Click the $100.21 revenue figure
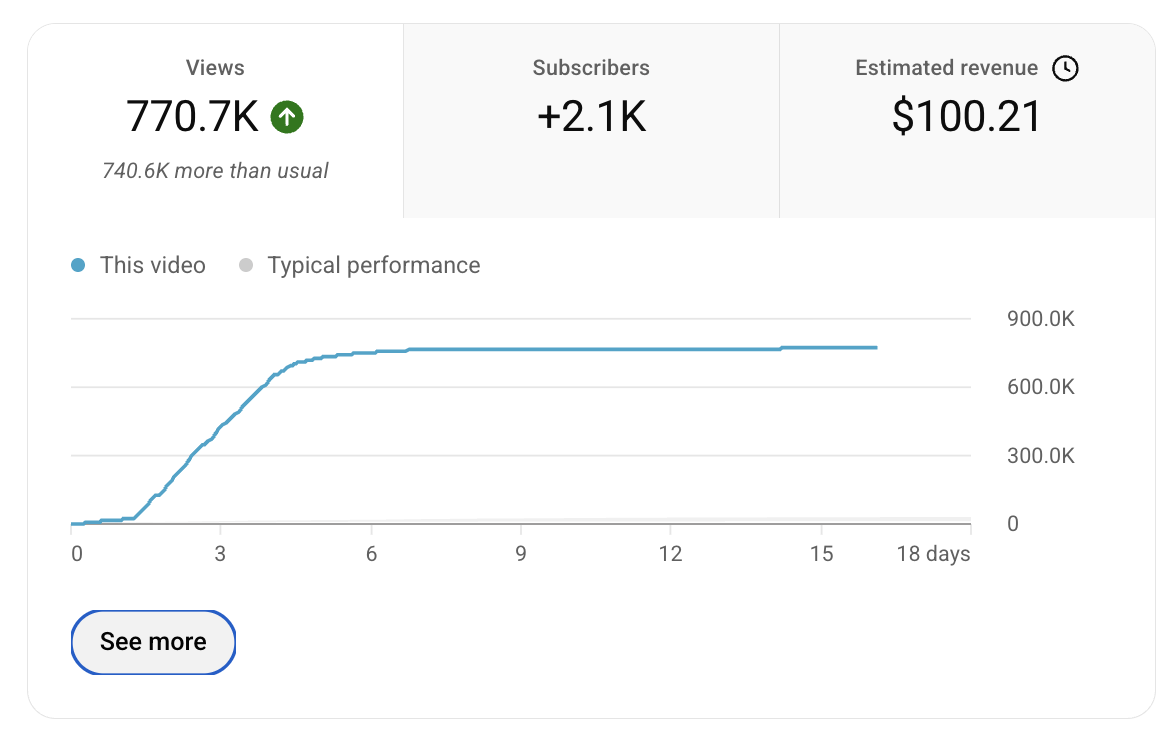The width and height of the screenshot is (1176, 738). click(x=967, y=117)
